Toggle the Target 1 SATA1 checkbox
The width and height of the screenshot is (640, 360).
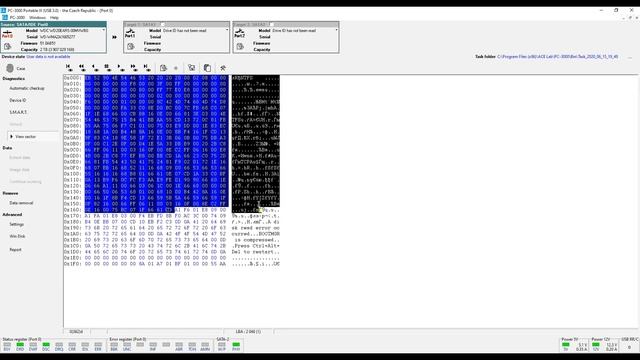[x=163, y=24]
